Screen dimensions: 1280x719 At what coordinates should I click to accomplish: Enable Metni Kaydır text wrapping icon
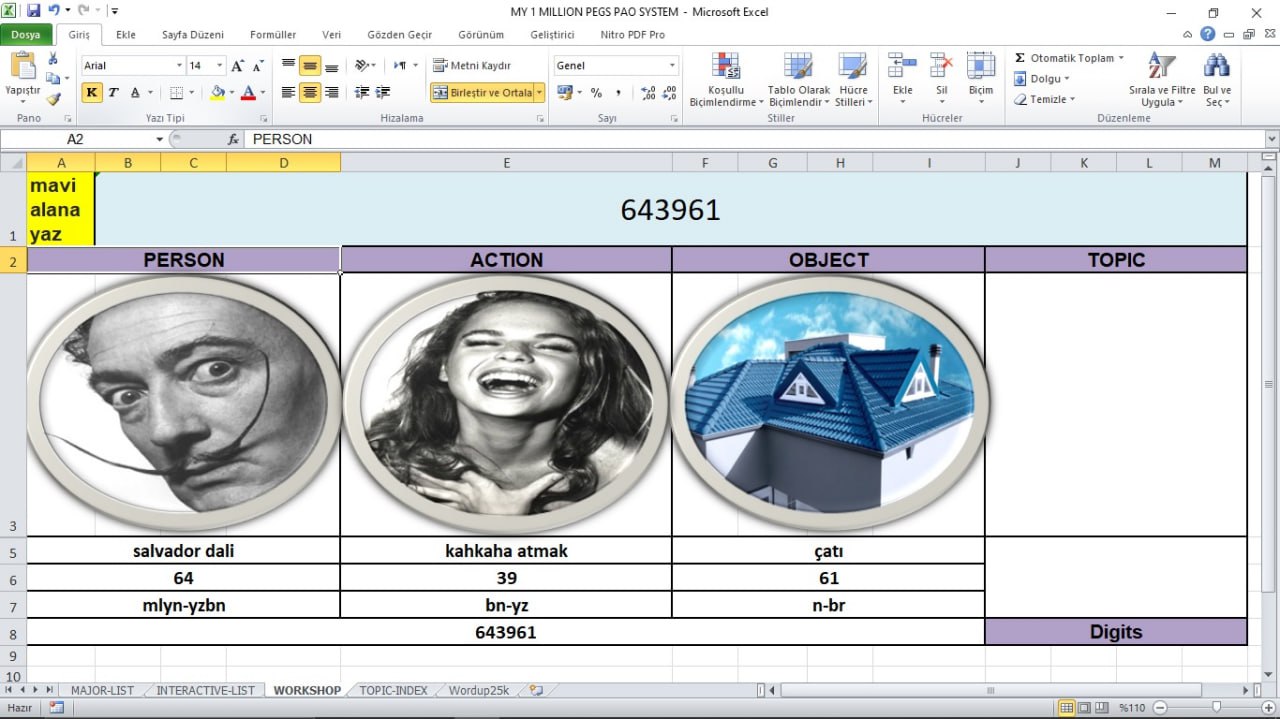point(436,66)
